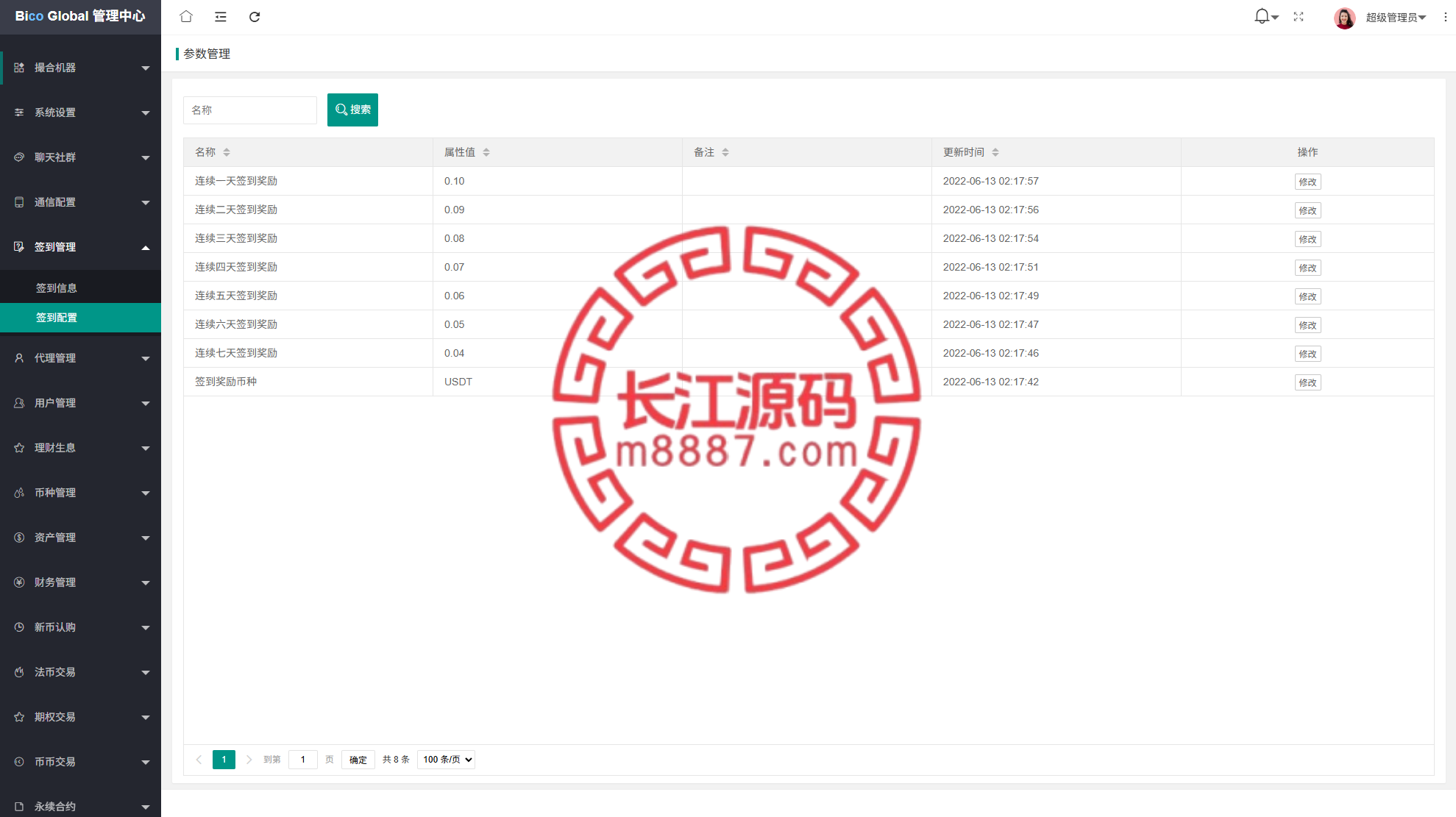
Task: Open the 币种管理 menu
Action: coord(81,493)
